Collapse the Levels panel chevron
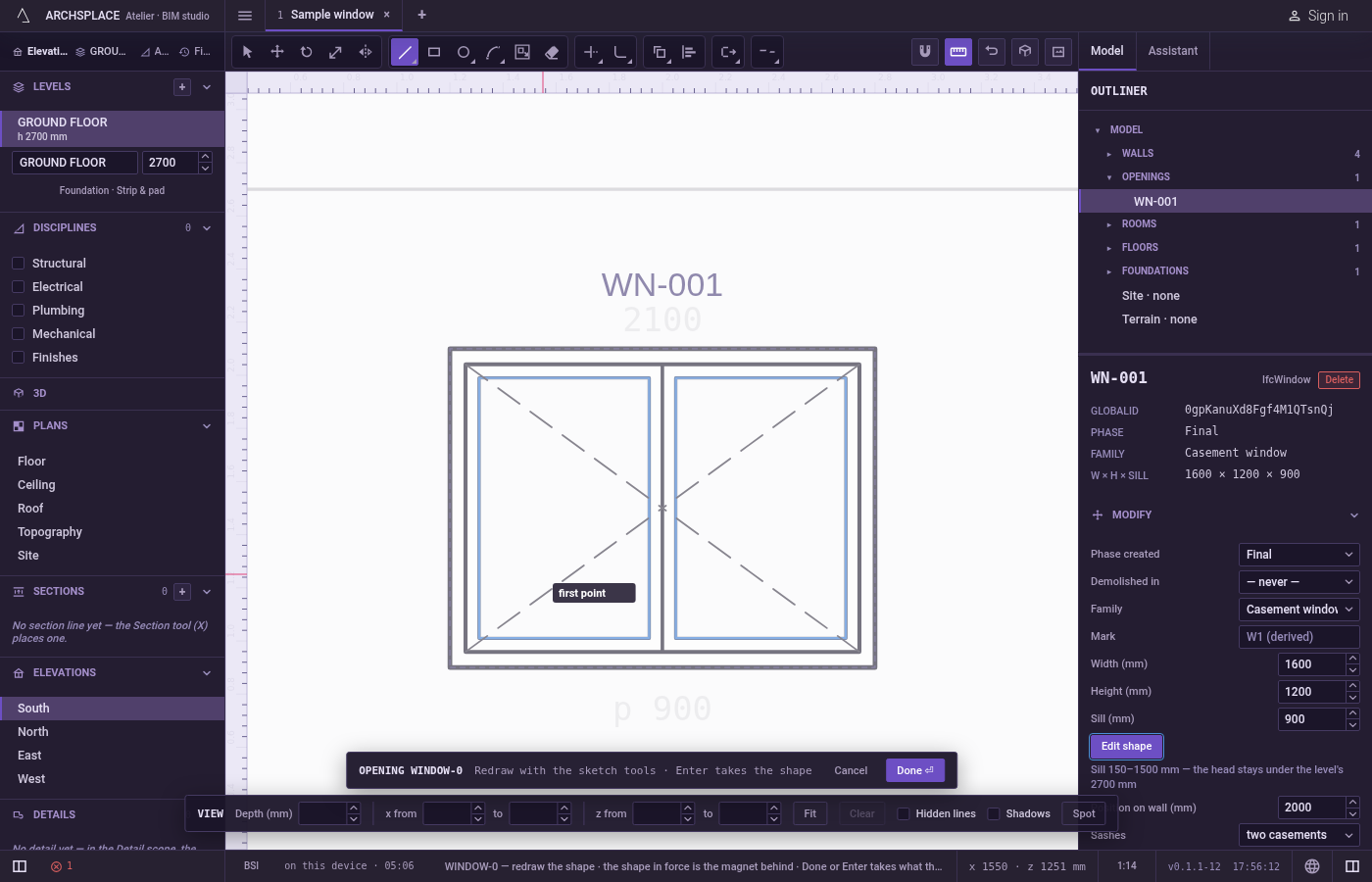 (x=207, y=87)
